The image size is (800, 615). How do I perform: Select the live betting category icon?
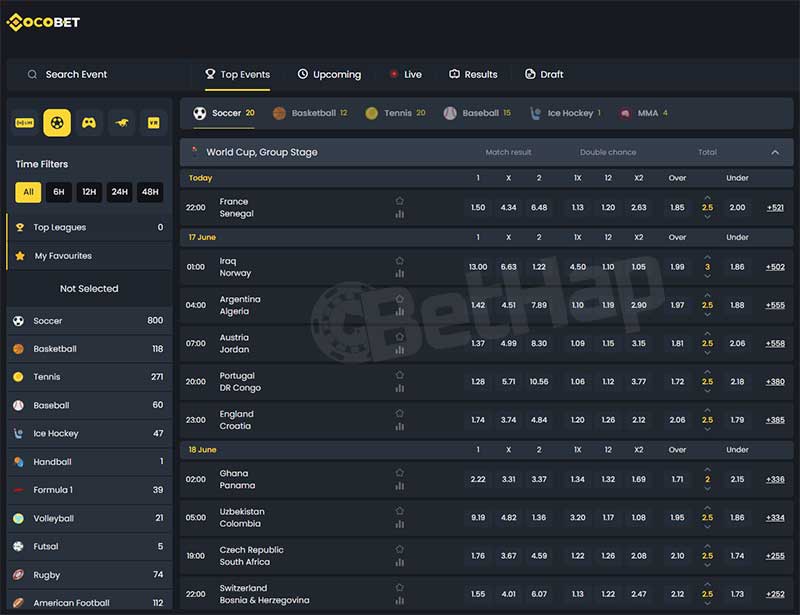(x=24, y=122)
